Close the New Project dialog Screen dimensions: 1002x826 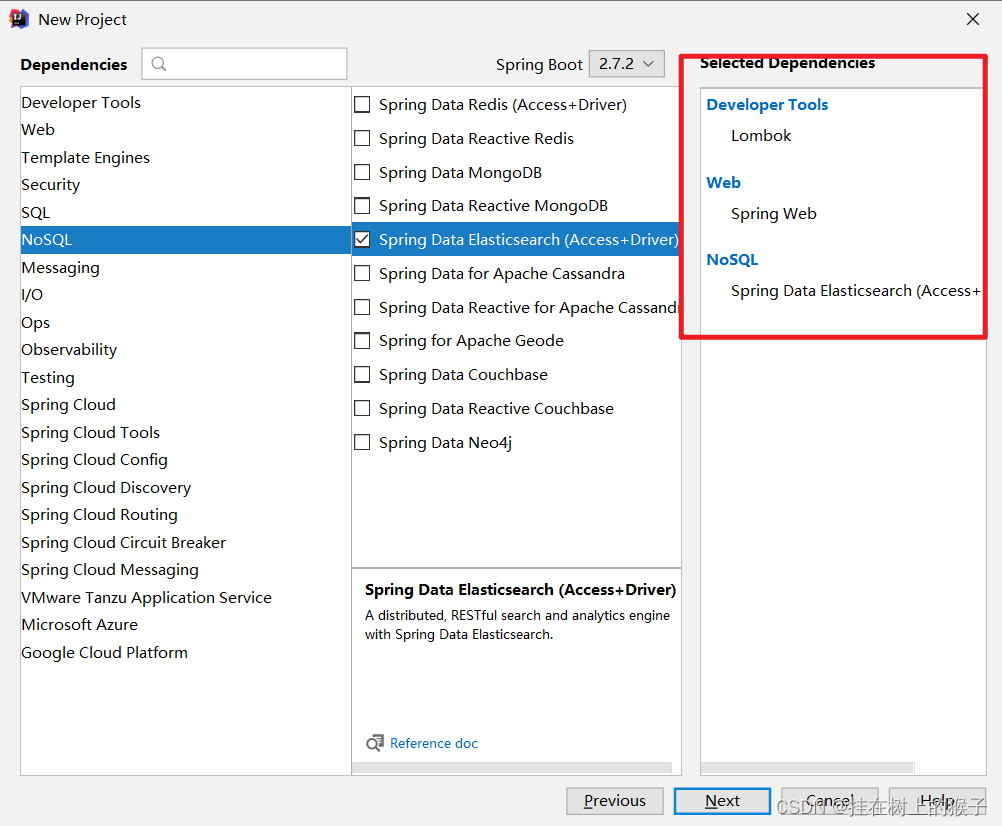[973, 19]
